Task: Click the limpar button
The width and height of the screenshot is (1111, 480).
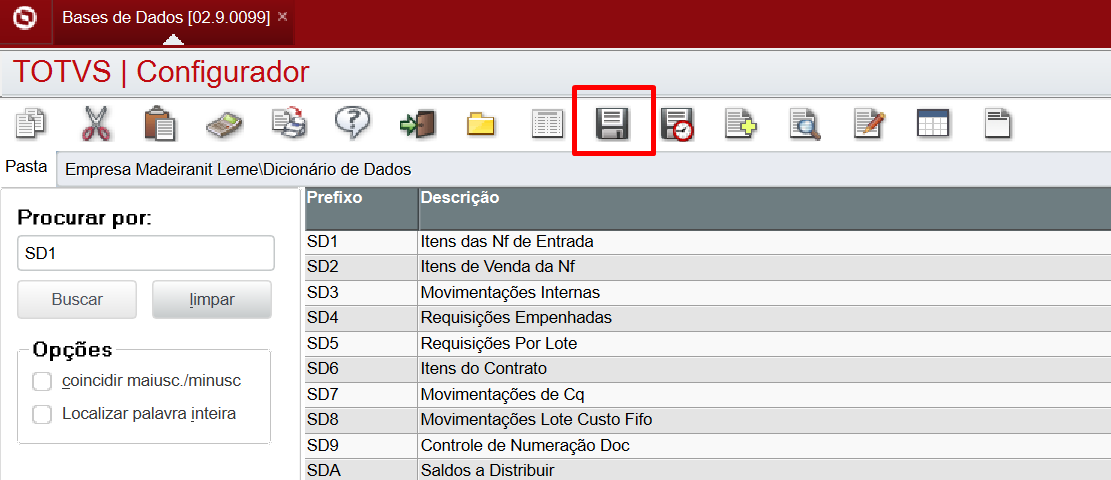Action: click(x=212, y=300)
